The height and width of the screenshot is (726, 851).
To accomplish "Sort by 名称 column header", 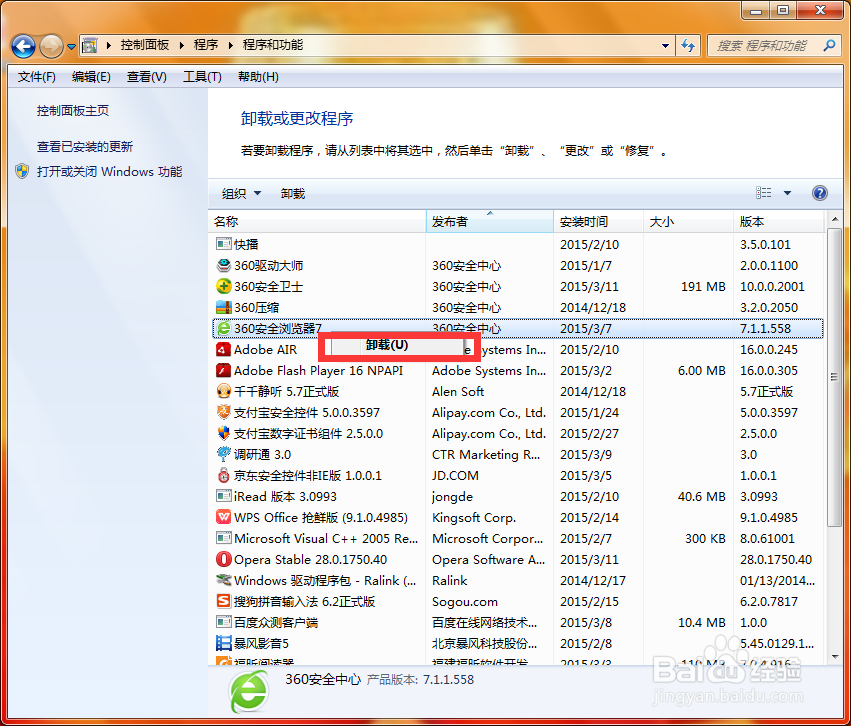I will pos(317,221).
